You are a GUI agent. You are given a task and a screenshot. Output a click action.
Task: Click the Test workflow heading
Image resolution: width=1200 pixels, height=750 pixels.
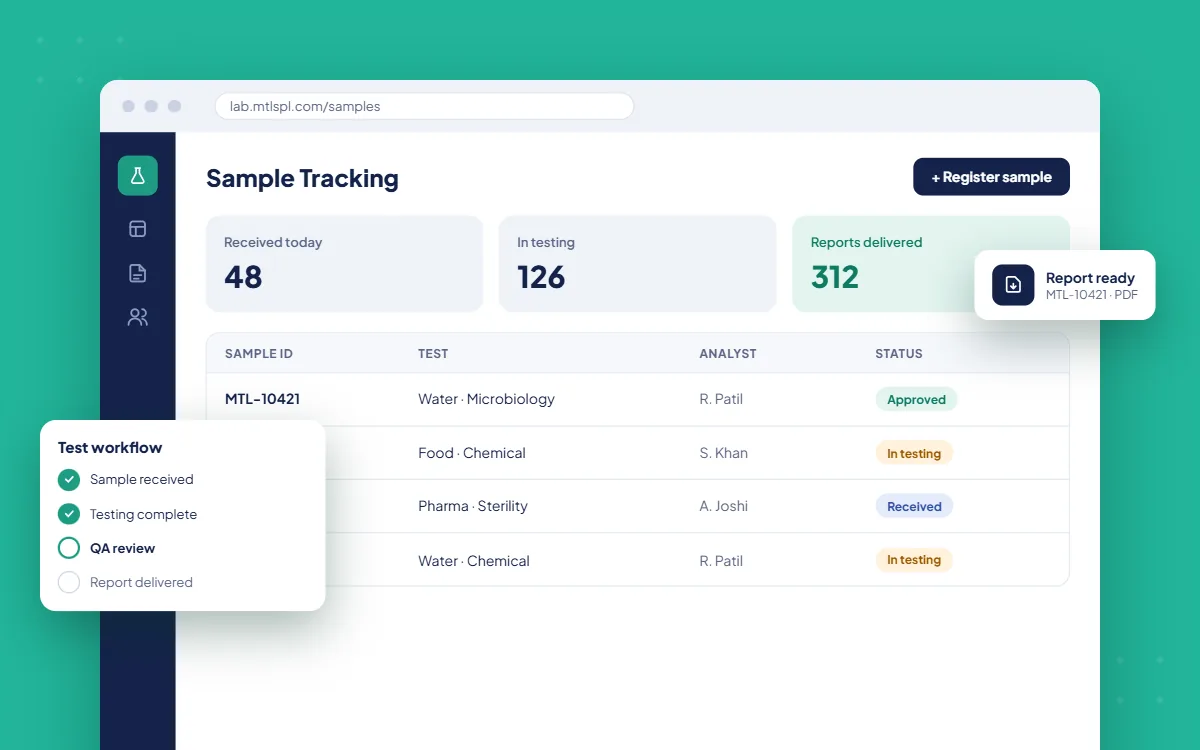pos(110,448)
